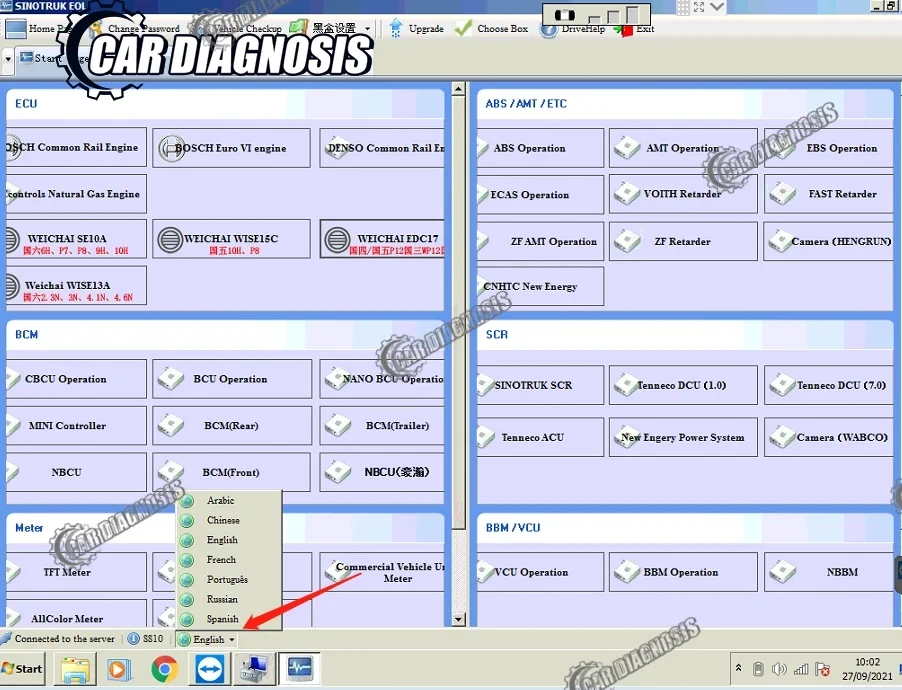
Task: Open AllColor Meter
Action: (76, 613)
